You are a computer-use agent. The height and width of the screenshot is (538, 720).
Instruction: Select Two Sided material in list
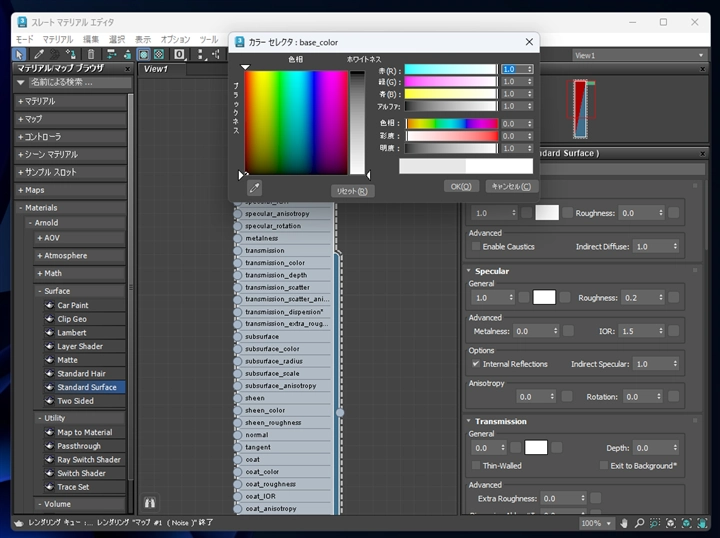[84, 401]
